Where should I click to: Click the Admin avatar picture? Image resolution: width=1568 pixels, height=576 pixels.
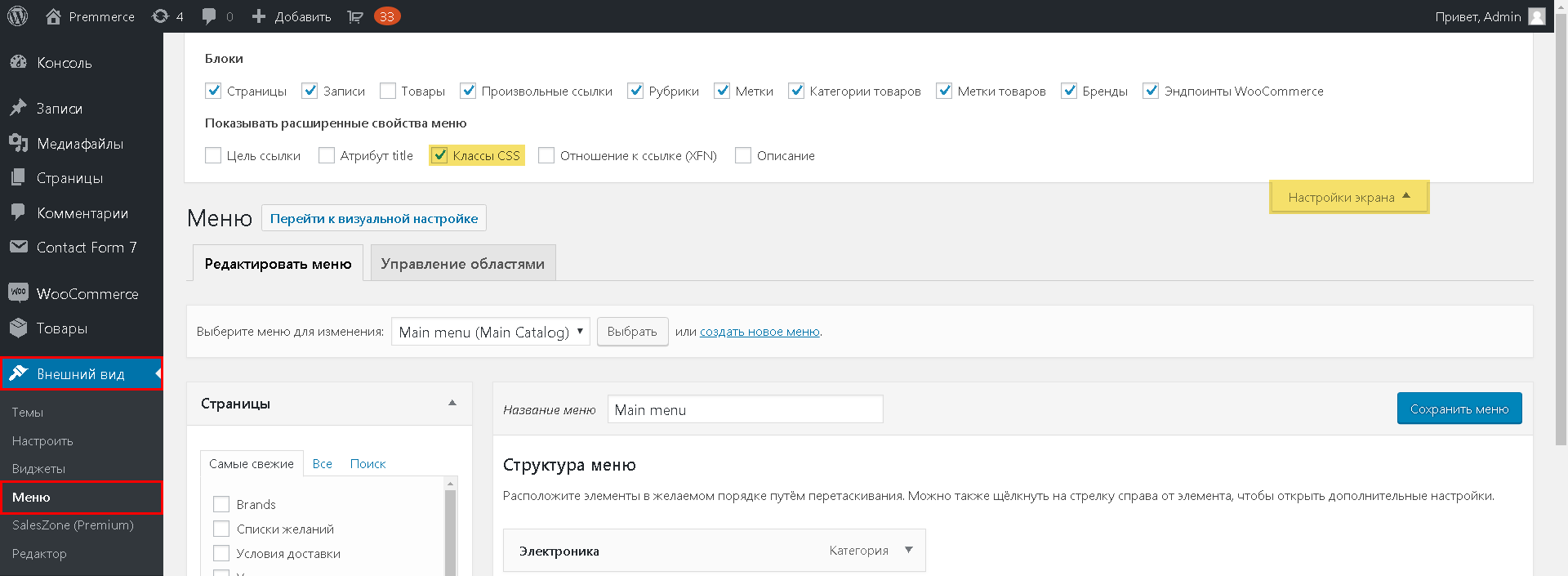coord(1537,16)
